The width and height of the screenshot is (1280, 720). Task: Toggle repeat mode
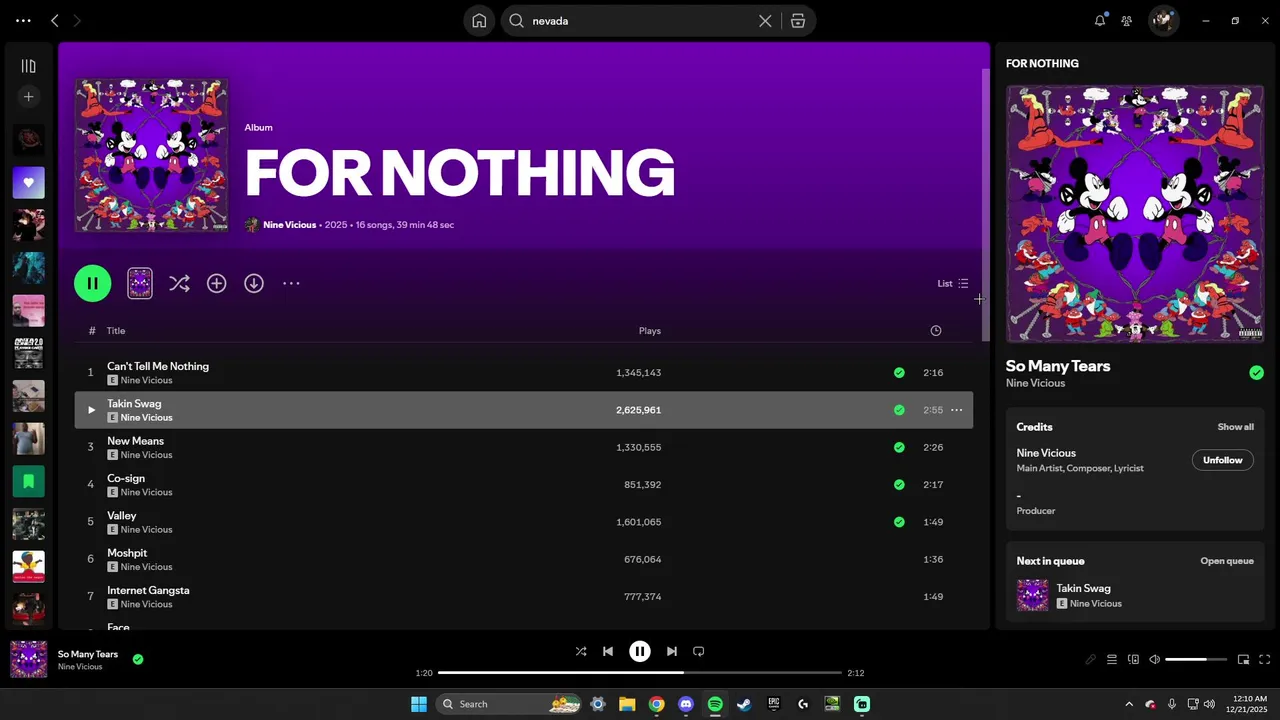point(699,651)
